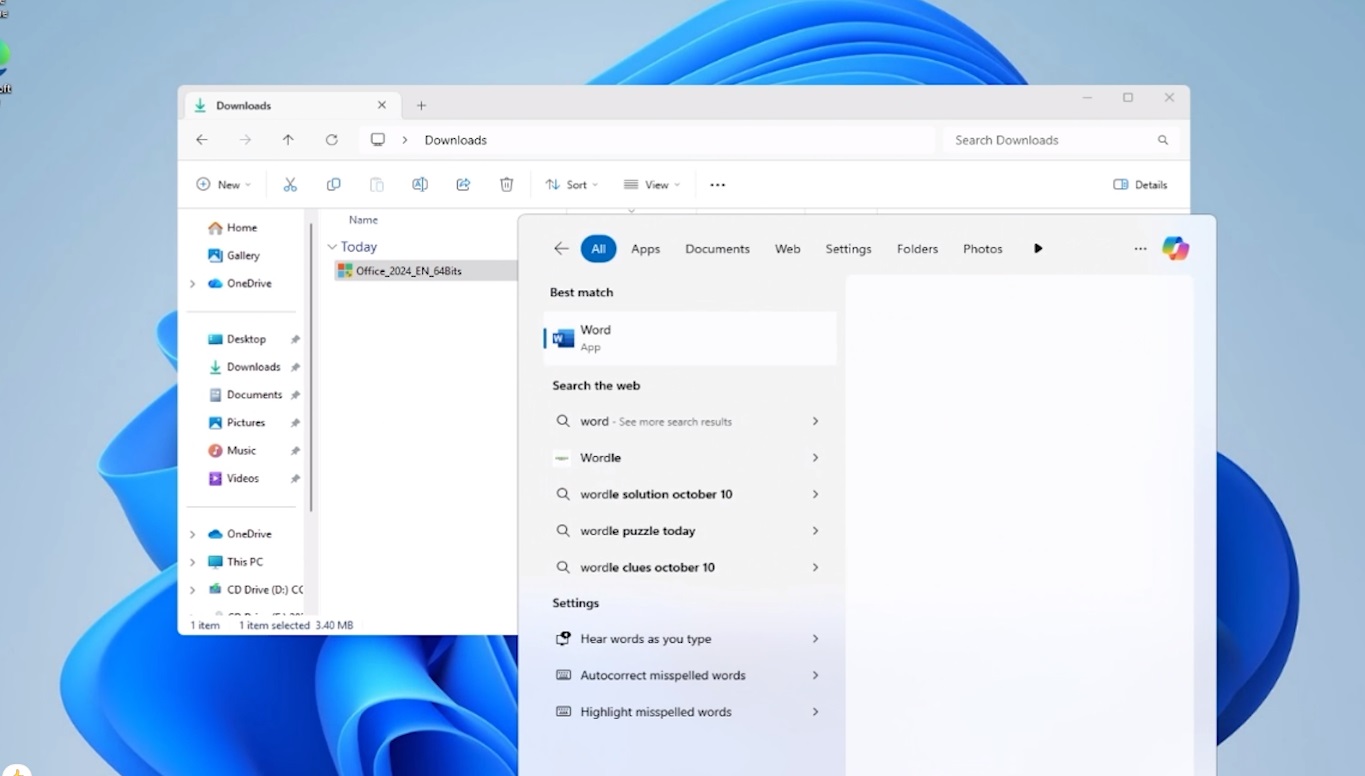
Task: Open 'Autocorrect misspelled words' setting
Action: (663, 676)
